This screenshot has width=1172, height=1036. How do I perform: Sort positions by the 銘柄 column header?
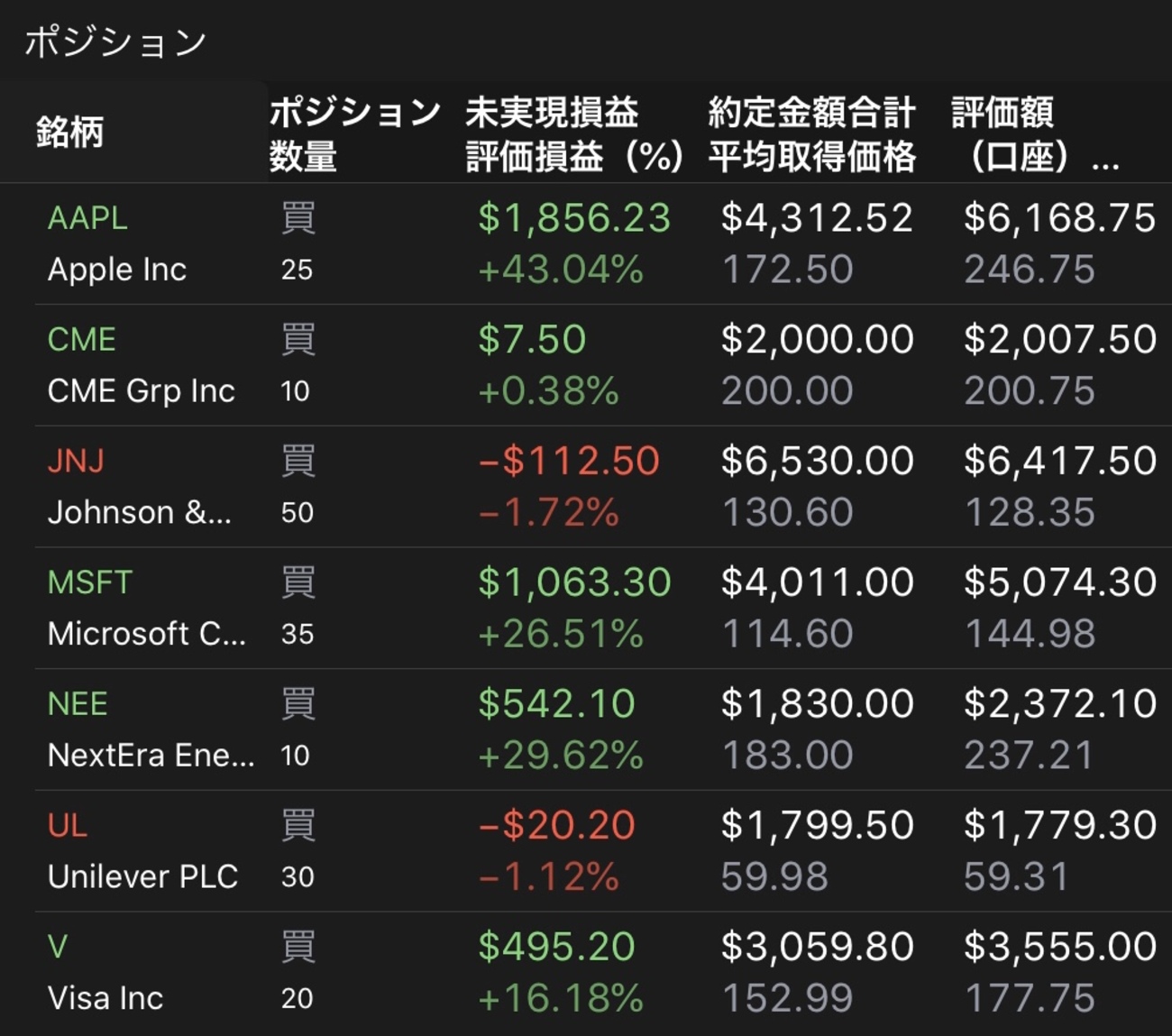click(x=69, y=132)
